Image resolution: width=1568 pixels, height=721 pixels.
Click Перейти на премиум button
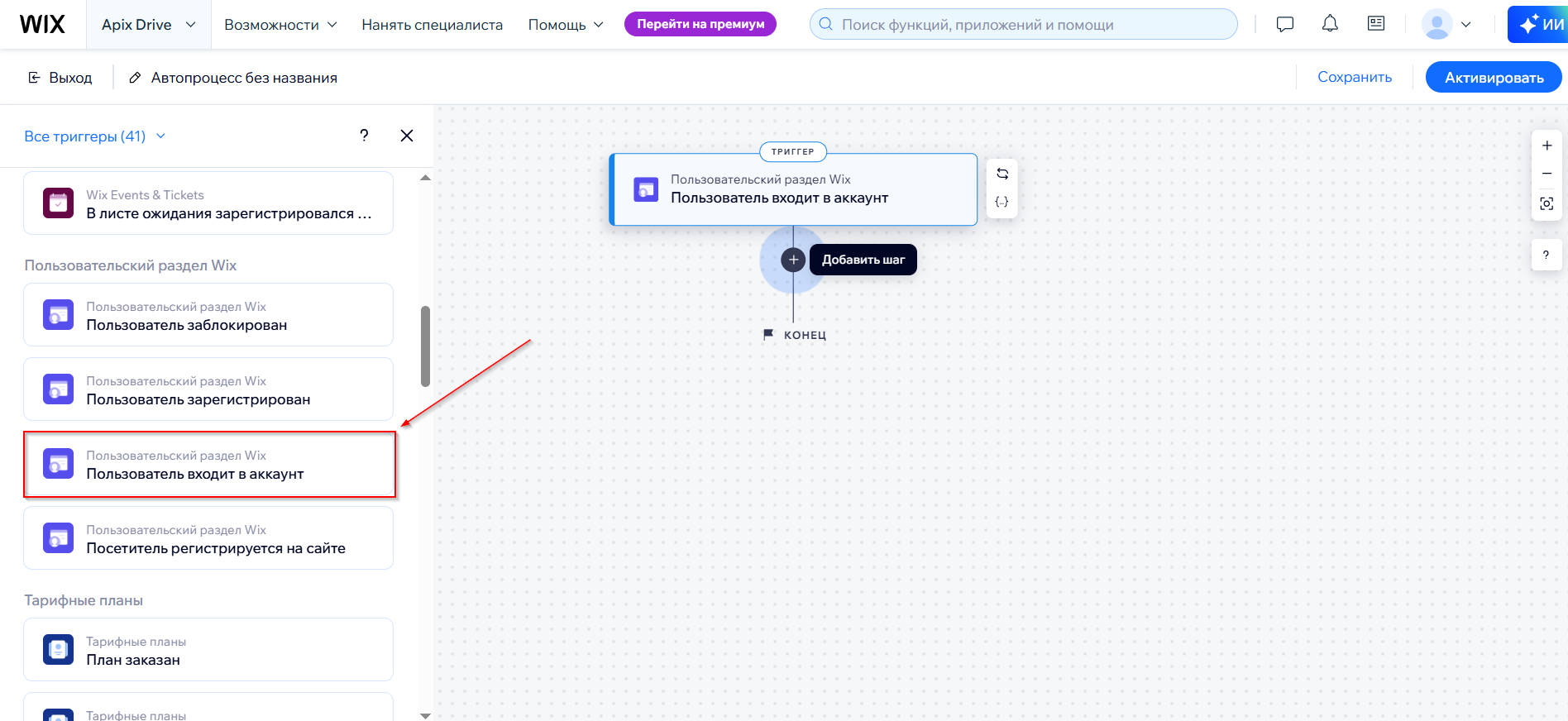(700, 24)
